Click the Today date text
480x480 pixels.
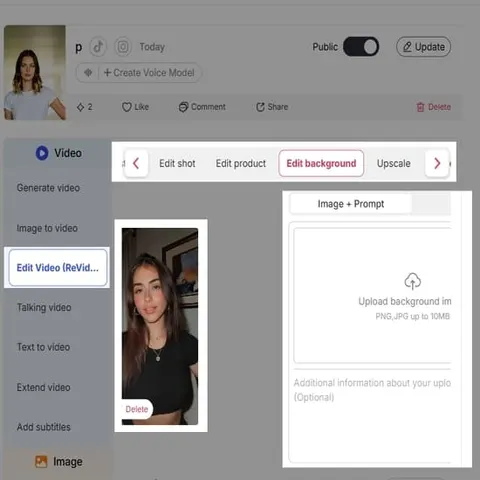click(152, 47)
